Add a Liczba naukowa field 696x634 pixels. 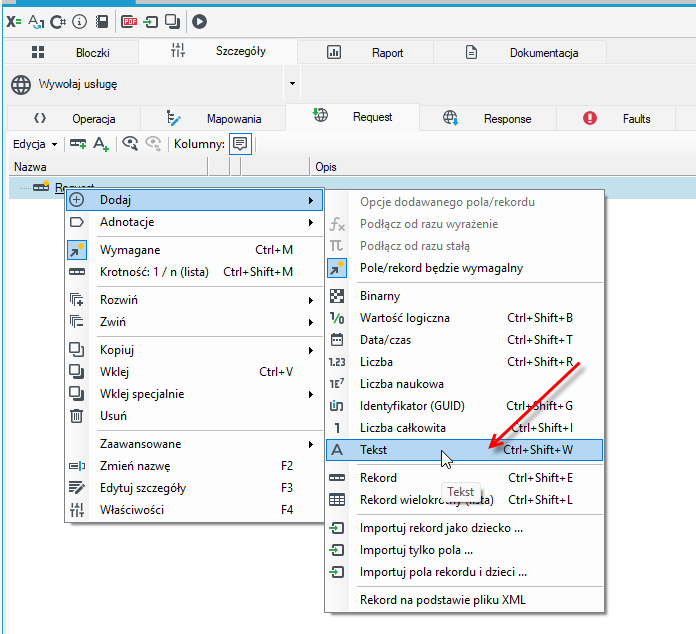[464, 384]
